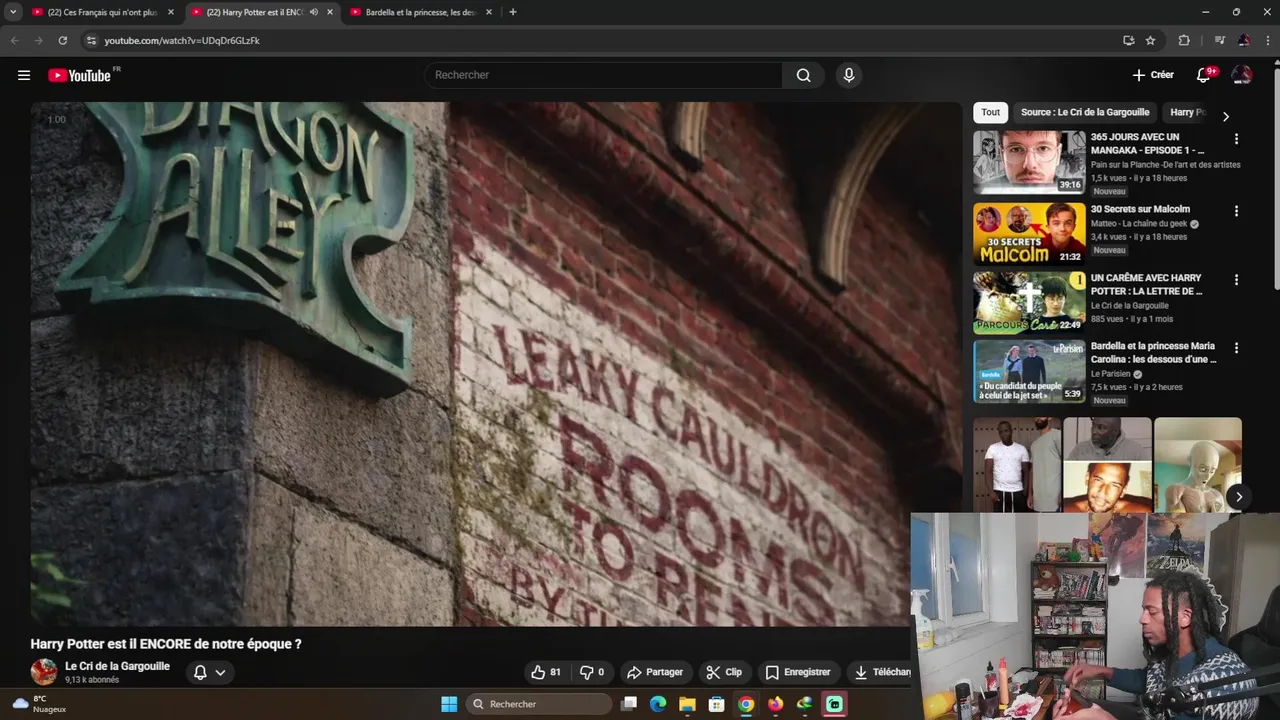The height and width of the screenshot is (720, 1280).
Task: Open Chrome media control icon
Action: [1219, 40]
